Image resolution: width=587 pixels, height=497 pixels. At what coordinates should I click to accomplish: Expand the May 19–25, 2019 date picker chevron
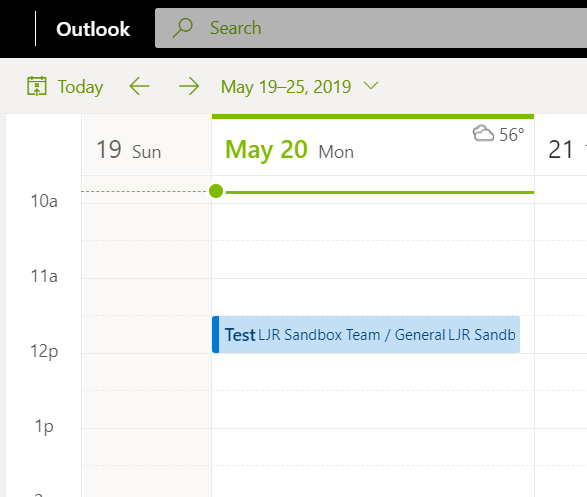coord(371,86)
